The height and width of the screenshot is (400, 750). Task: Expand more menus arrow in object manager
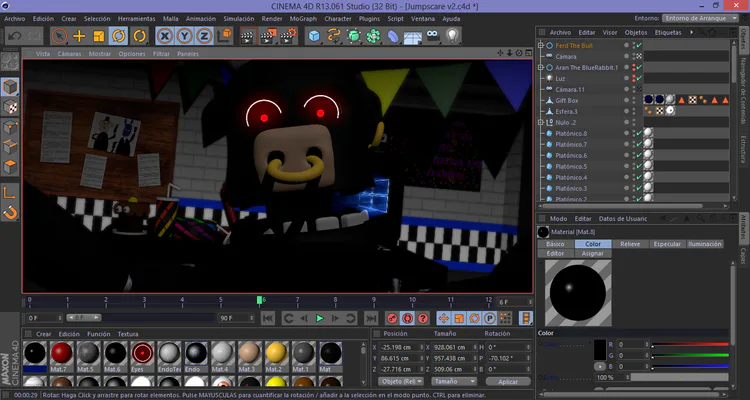pyautogui.click(x=692, y=33)
